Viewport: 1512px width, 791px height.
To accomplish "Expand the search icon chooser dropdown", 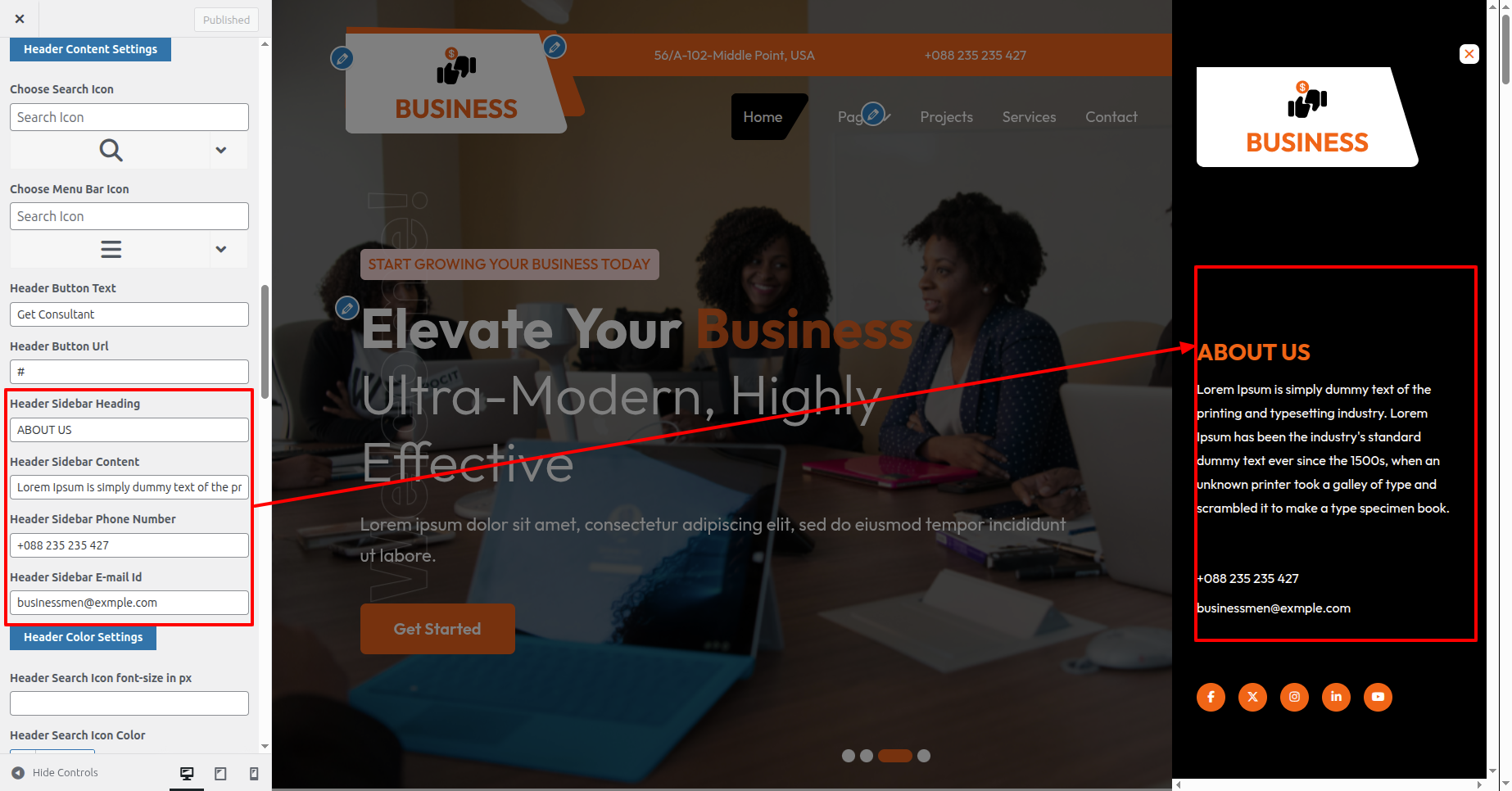I will [x=220, y=150].
